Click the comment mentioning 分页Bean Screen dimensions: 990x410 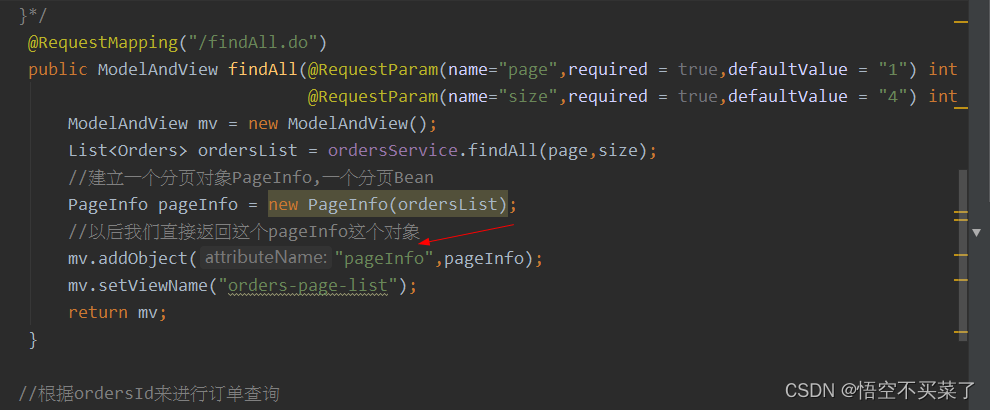click(251, 178)
